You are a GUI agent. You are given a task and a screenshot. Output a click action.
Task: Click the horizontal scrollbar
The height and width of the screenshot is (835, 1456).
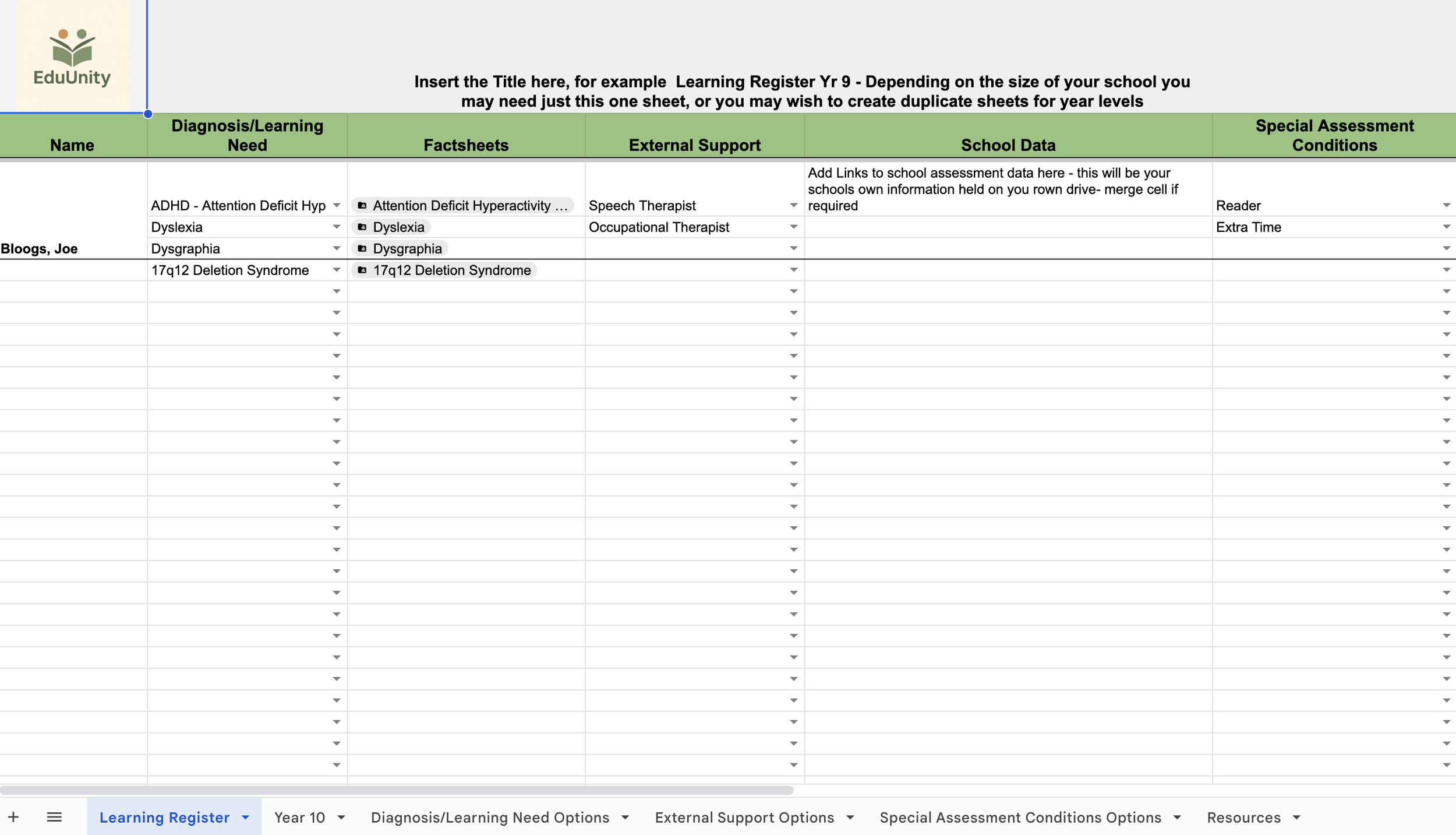[x=397, y=790]
